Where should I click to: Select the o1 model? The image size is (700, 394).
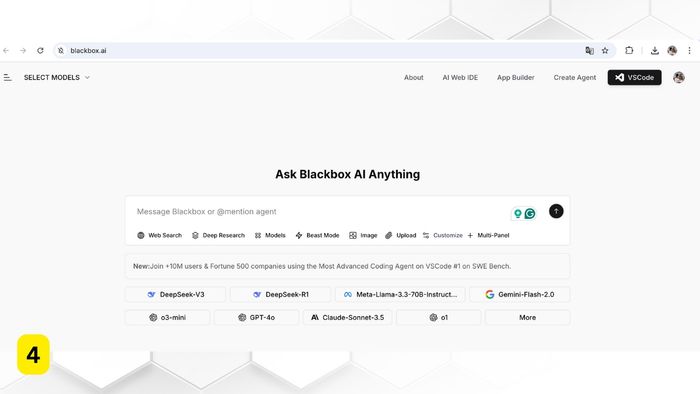pos(438,317)
